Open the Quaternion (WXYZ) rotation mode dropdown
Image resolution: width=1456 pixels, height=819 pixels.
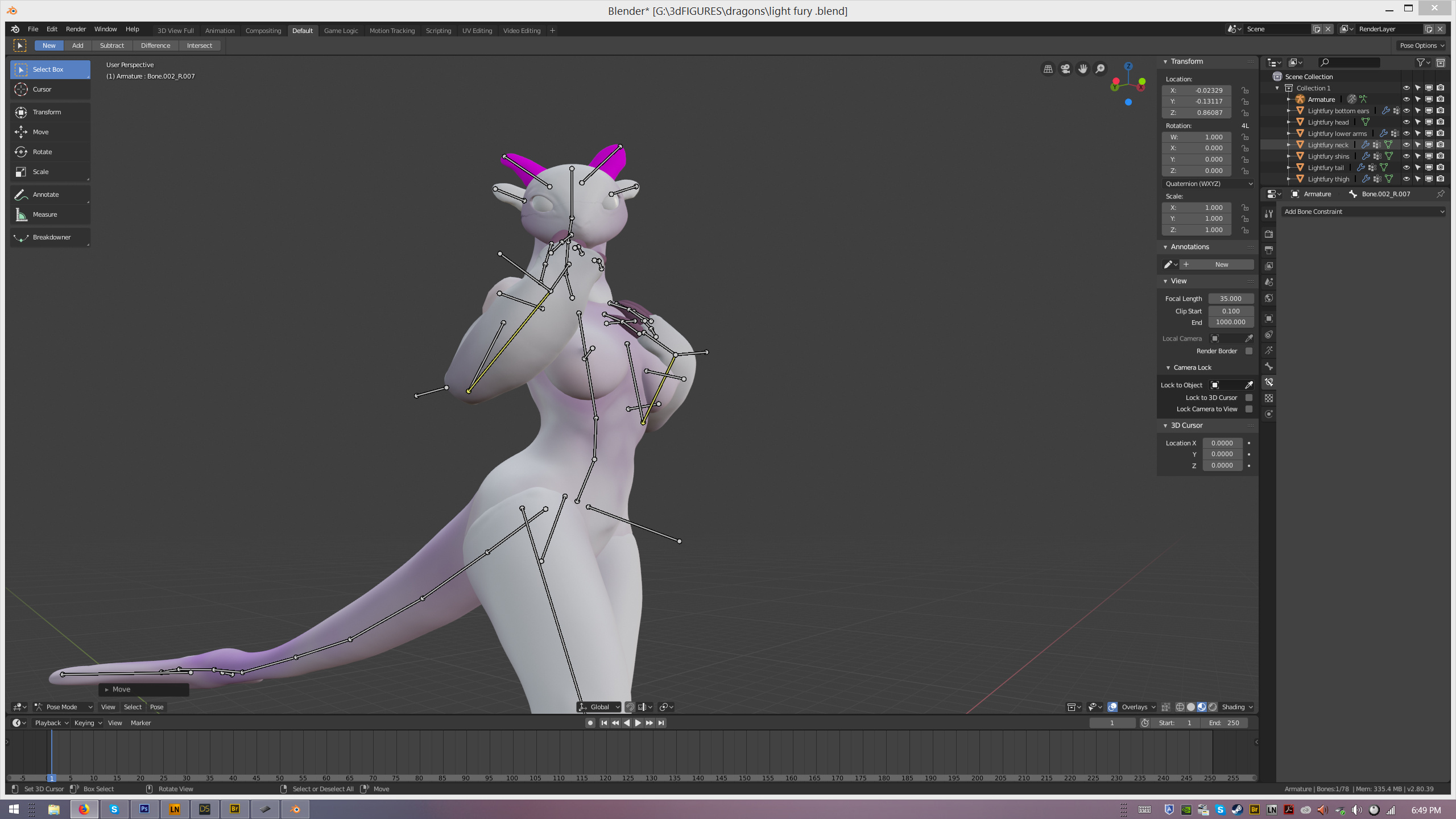pos(1209,184)
